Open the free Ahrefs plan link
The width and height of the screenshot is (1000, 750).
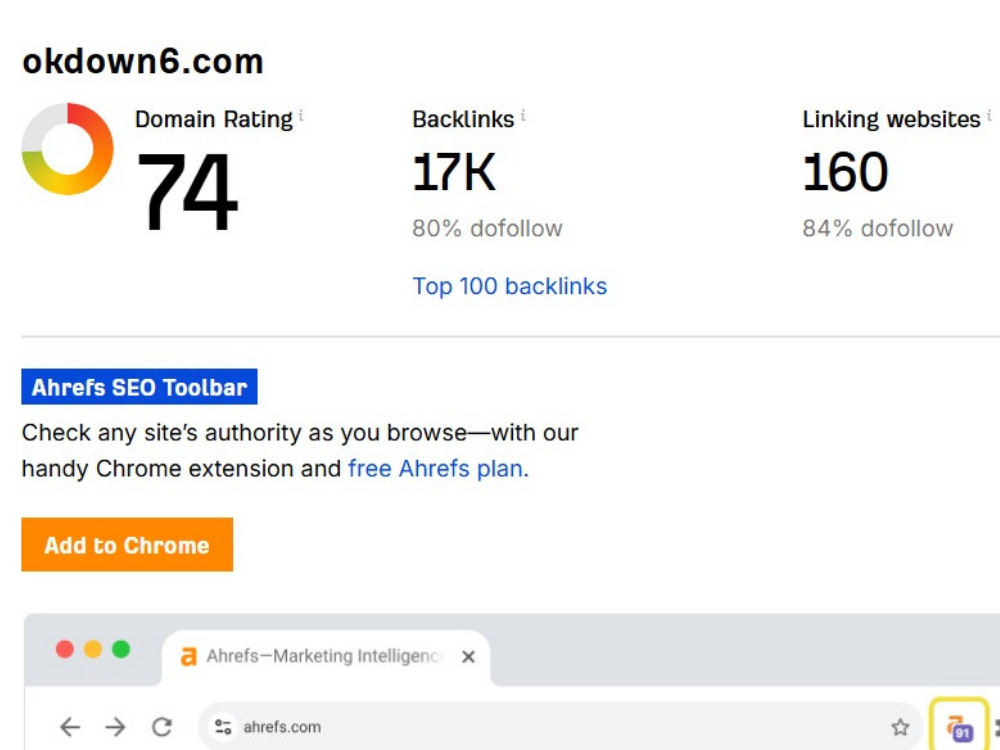click(438, 469)
